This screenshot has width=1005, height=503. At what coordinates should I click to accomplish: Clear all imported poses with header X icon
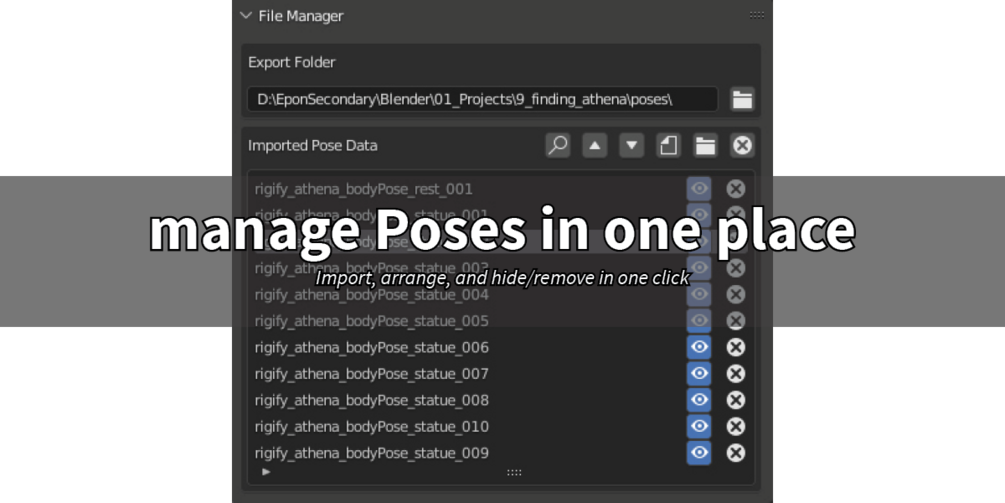coord(742,145)
